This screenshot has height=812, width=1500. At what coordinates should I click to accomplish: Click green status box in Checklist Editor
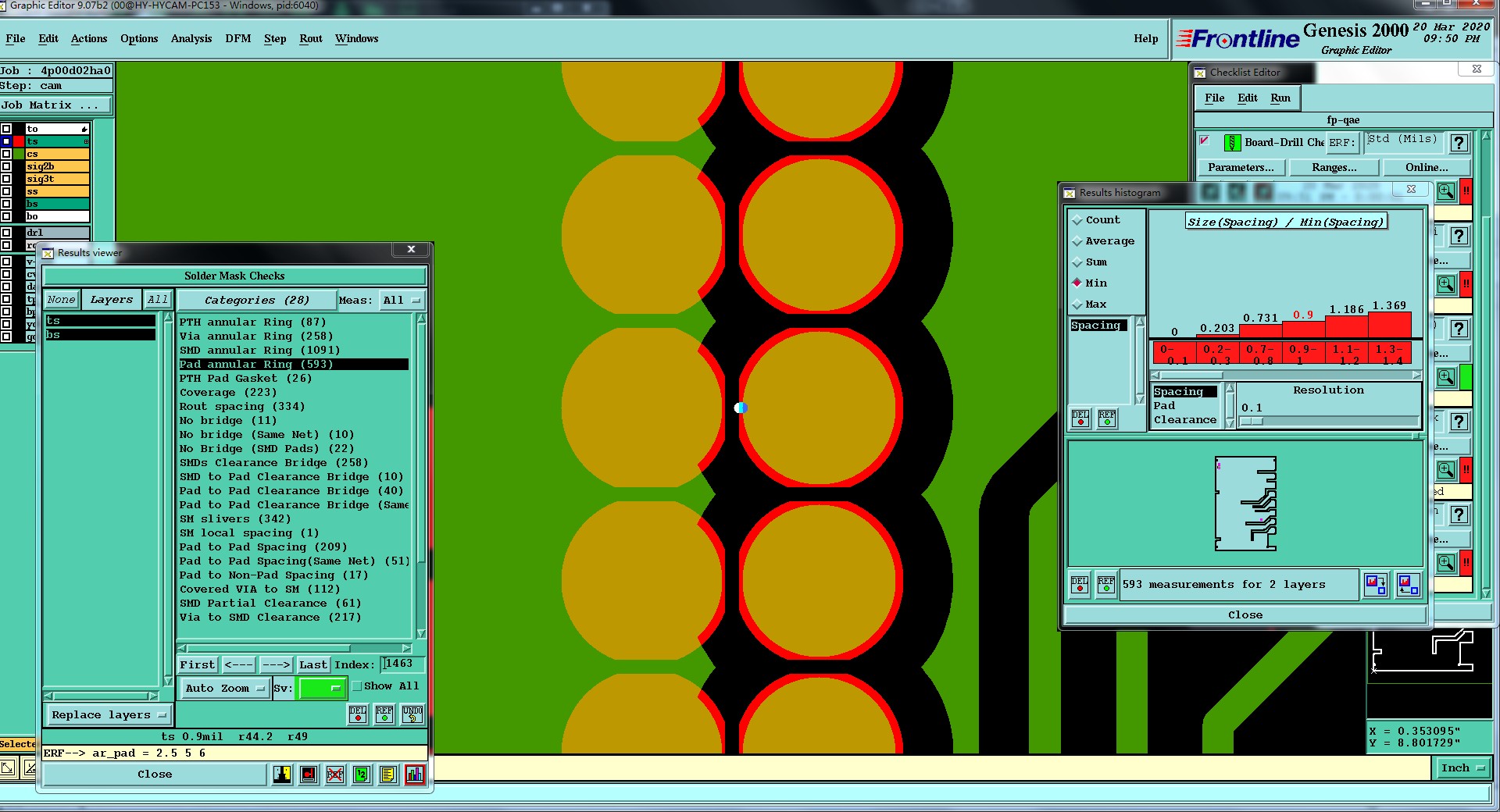1466,377
